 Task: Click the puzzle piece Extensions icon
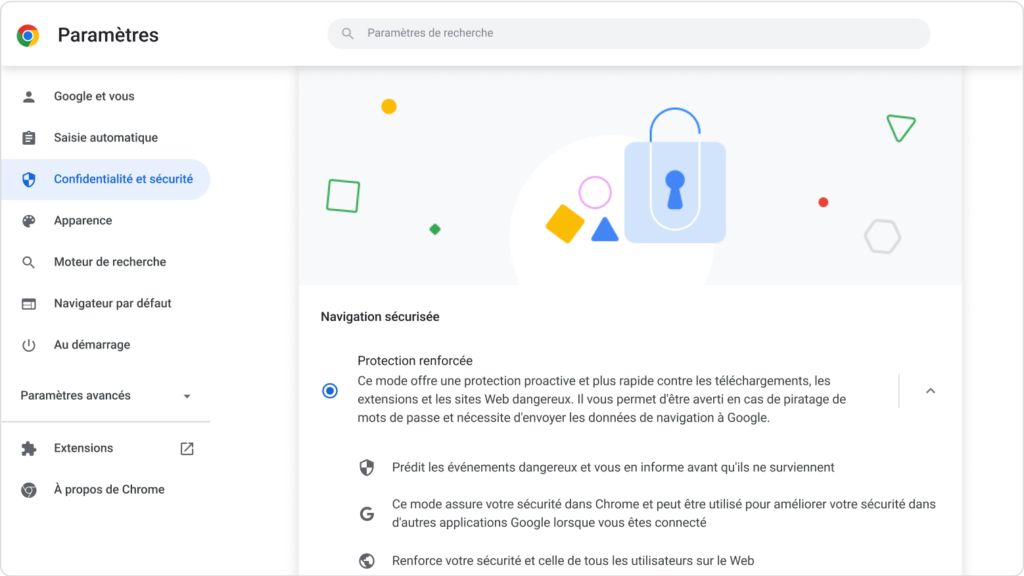tap(29, 449)
